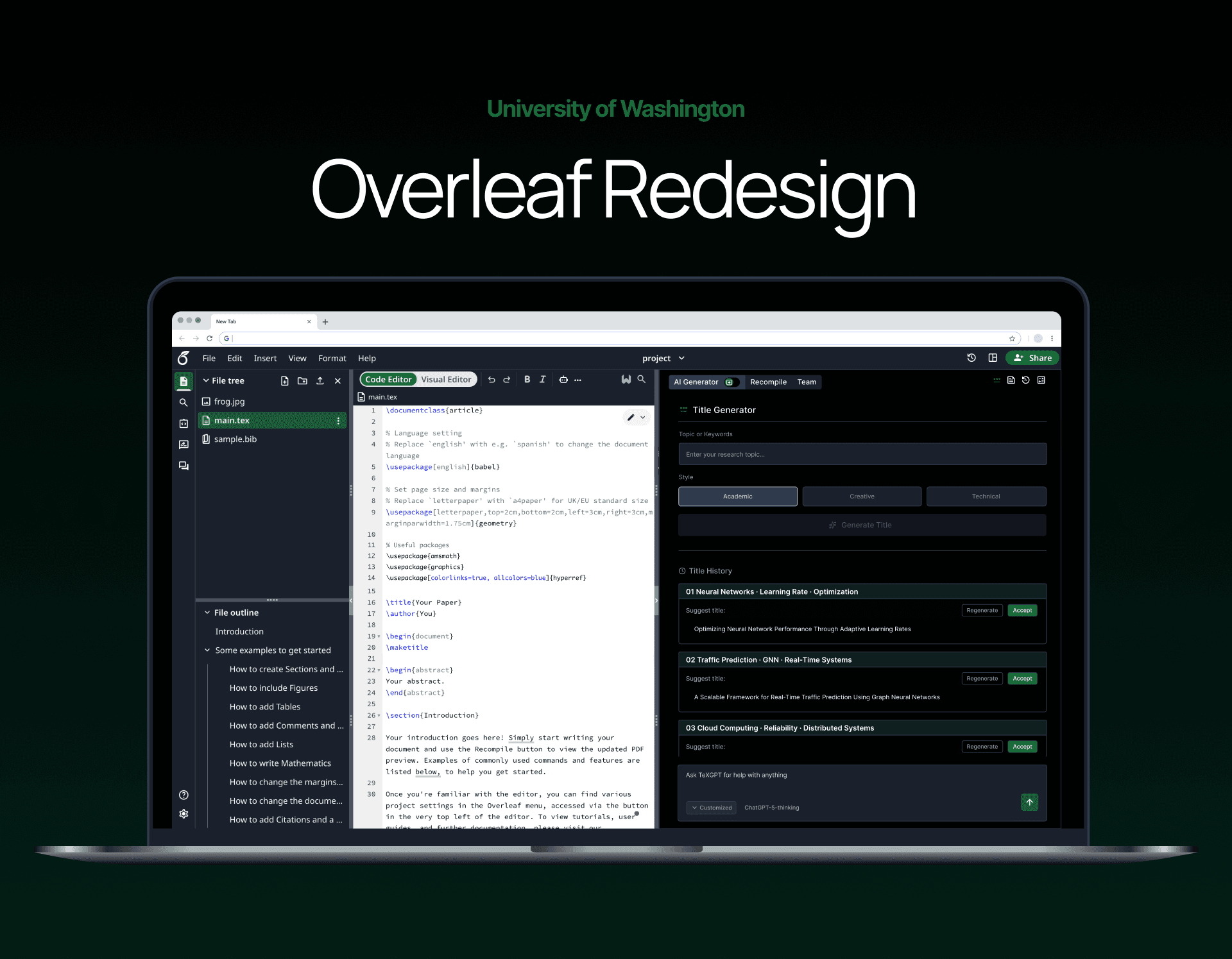Open the AI robot icon in editor toolbar
Screen dimensions: 1232x959
(x=563, y=379)
